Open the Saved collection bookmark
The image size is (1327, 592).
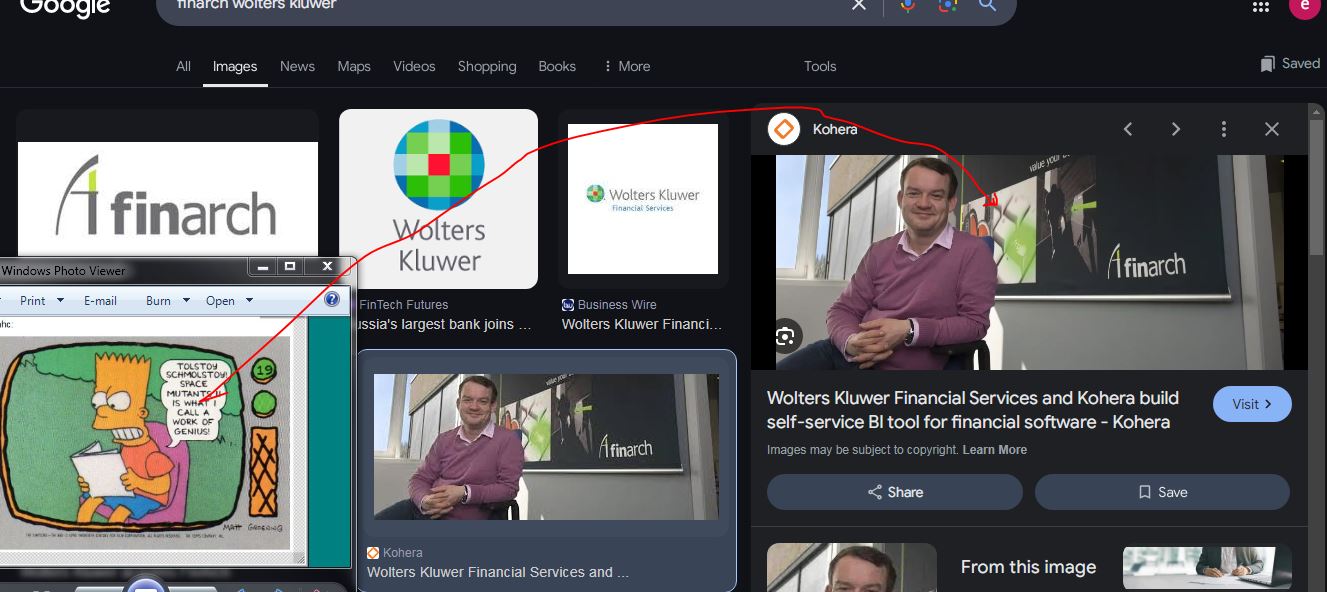1291,63
